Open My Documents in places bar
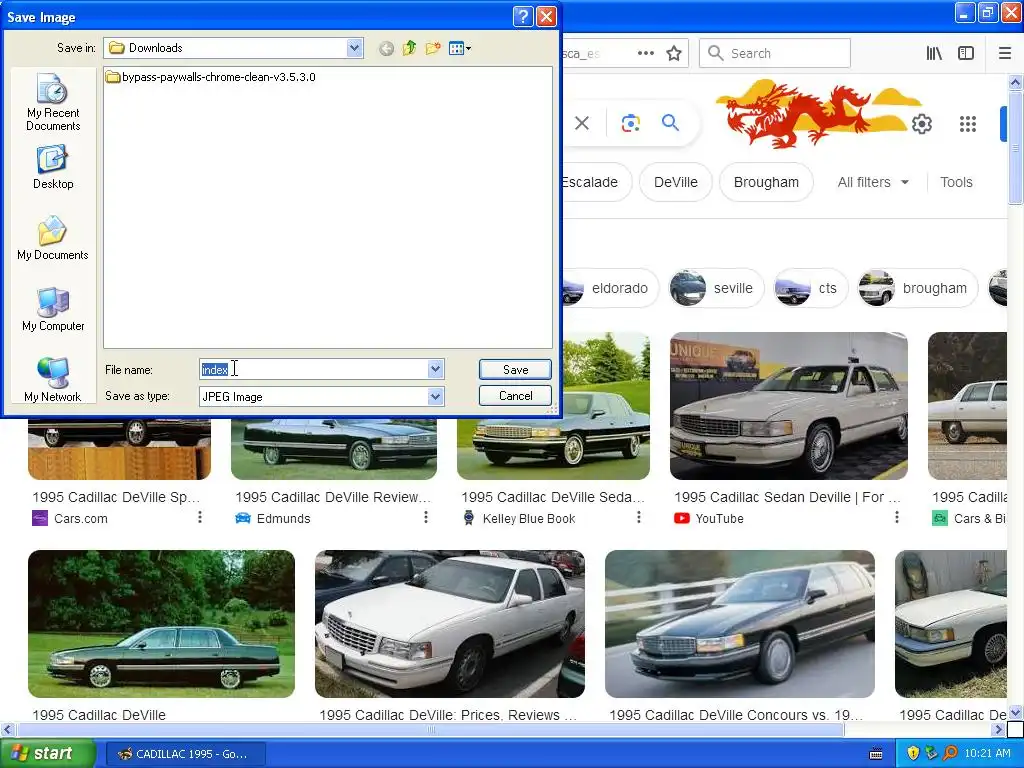1024x768 pixels. pyautogui.click(x=53, y=238)
